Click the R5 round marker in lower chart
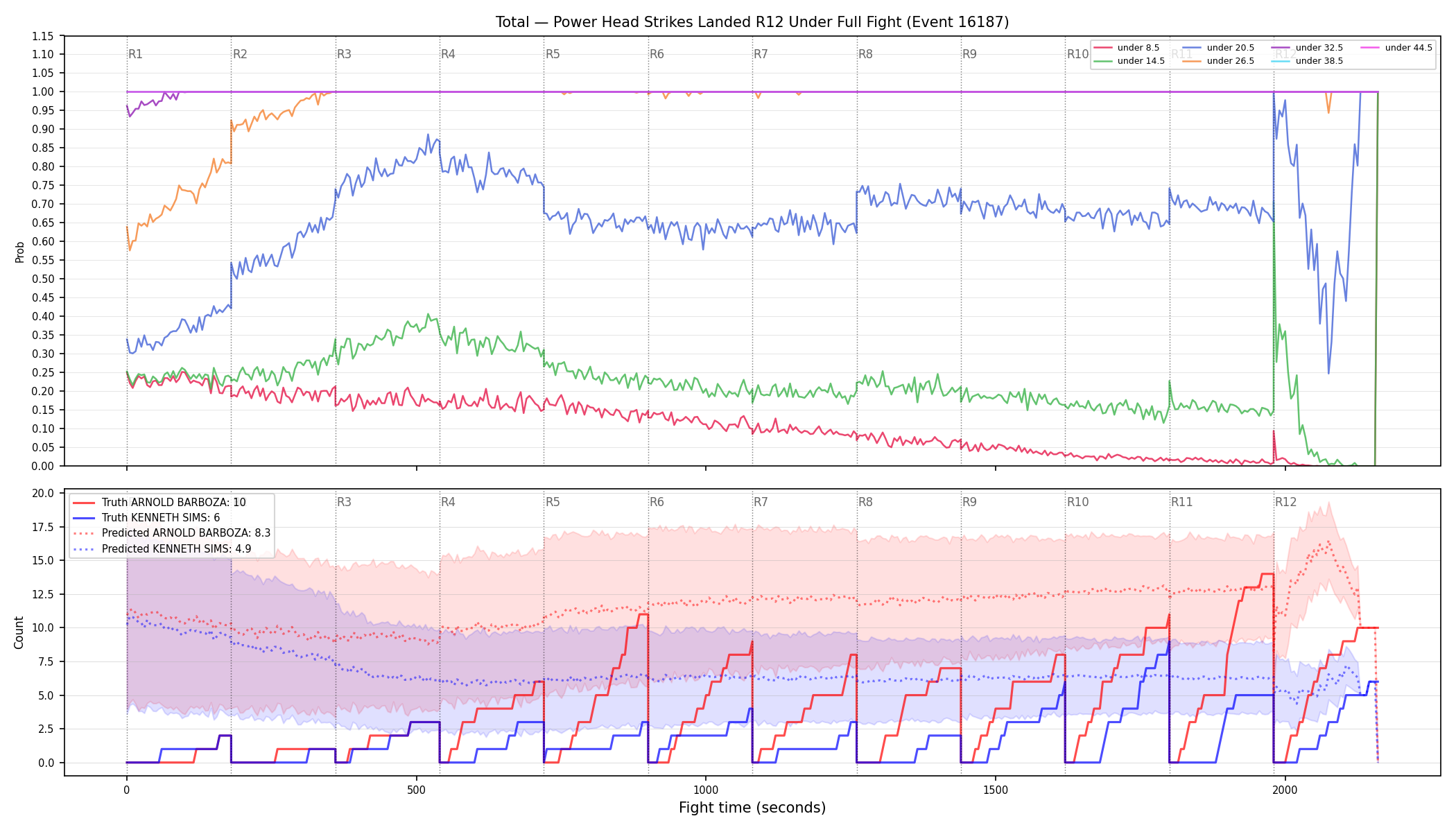This screenshot has height=832, width=1456. 553,502
